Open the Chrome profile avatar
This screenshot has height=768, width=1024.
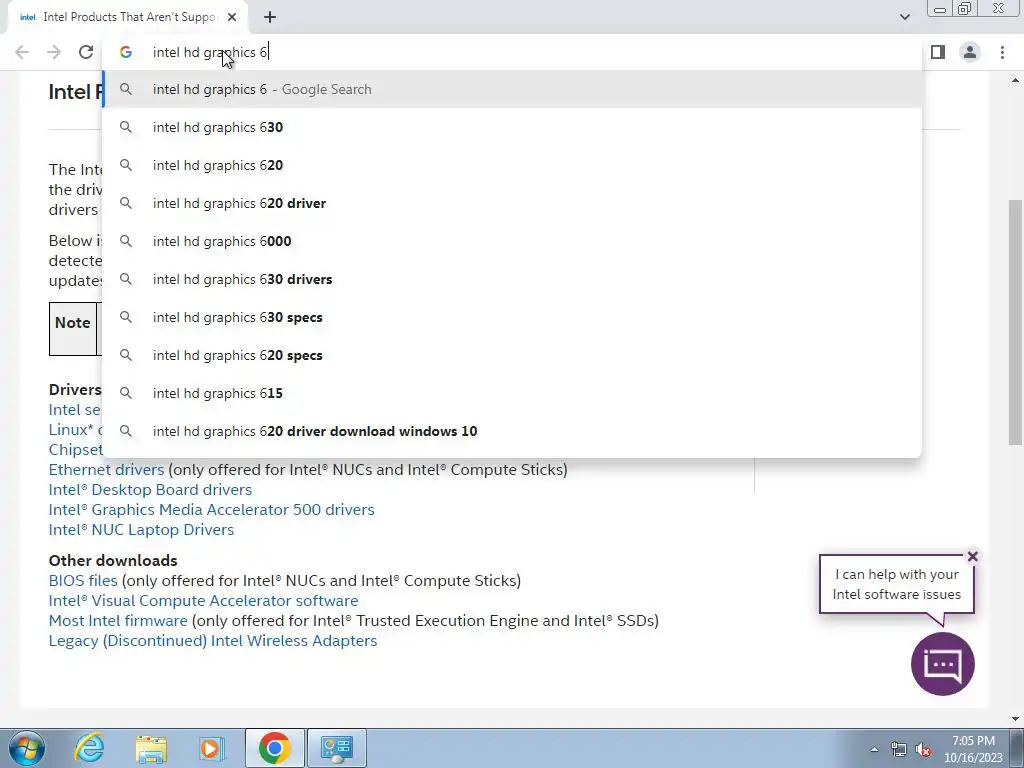[x=970, y=52]
